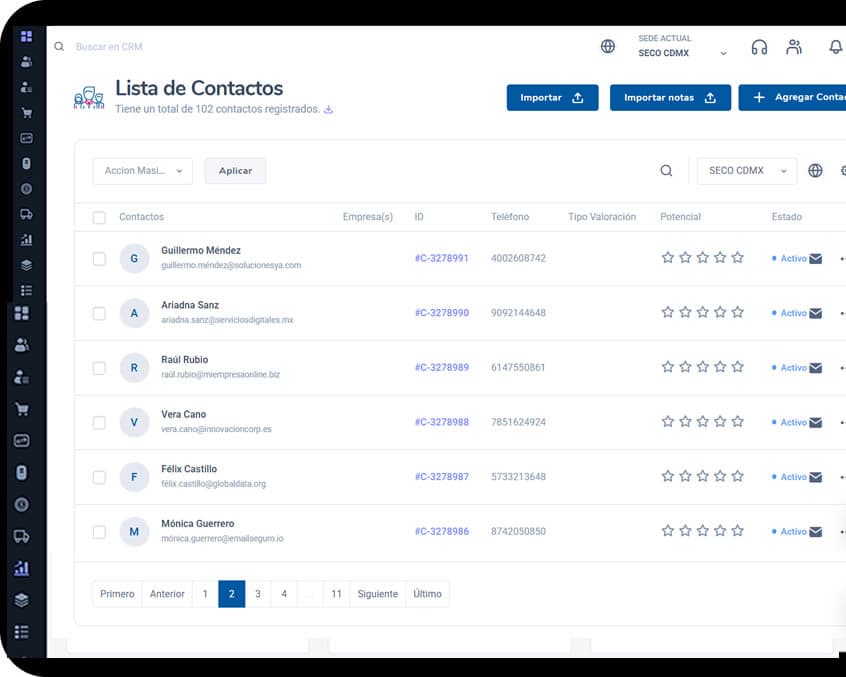Screen dimensions: 846x677
Task: Click the headset support icon
Action: (759, 47)
